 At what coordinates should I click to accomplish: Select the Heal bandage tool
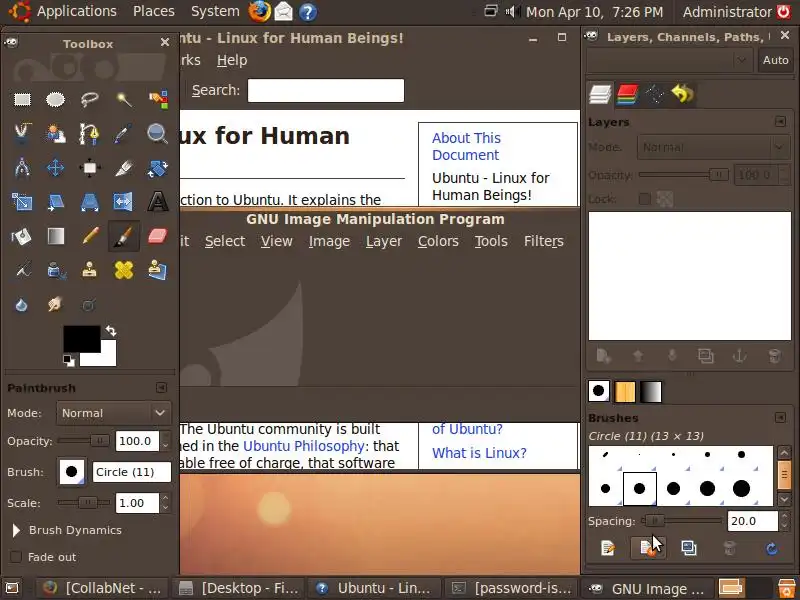tap(124, 270)
